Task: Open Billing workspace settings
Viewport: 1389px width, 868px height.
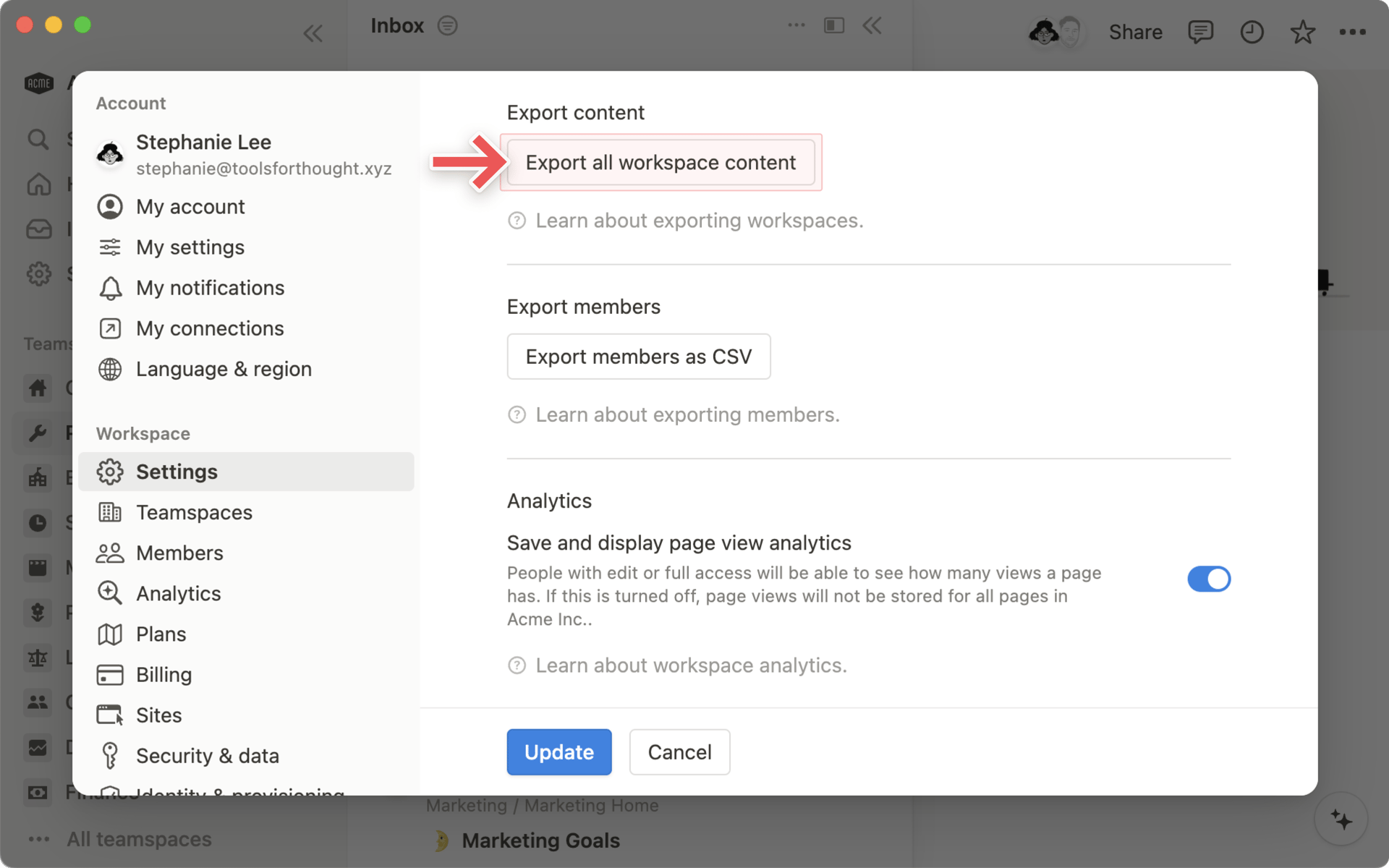Action: (x=163, y=674)
